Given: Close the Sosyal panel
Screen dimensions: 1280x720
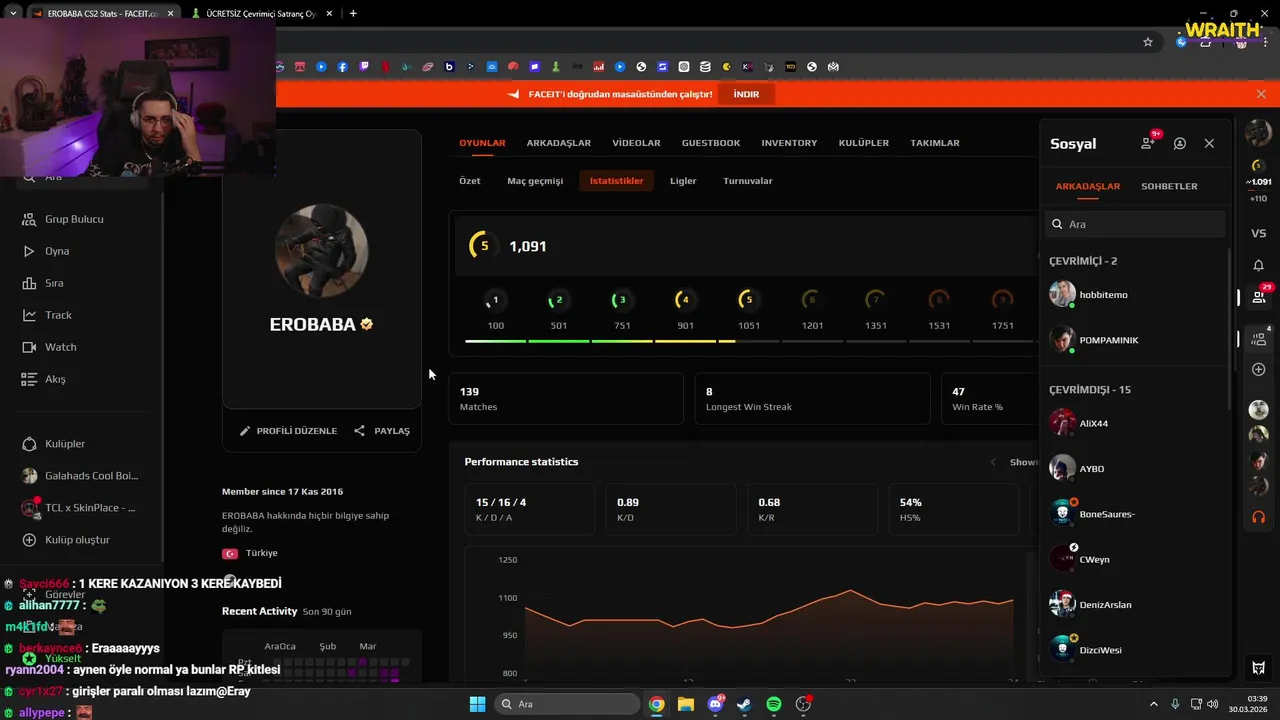Looking at the screenshot, I should tap(1209, 144).
